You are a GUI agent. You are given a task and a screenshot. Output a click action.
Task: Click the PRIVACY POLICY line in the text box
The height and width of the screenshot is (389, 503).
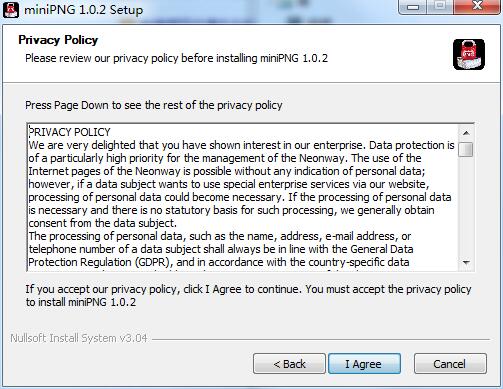click(x=69, y=132)
